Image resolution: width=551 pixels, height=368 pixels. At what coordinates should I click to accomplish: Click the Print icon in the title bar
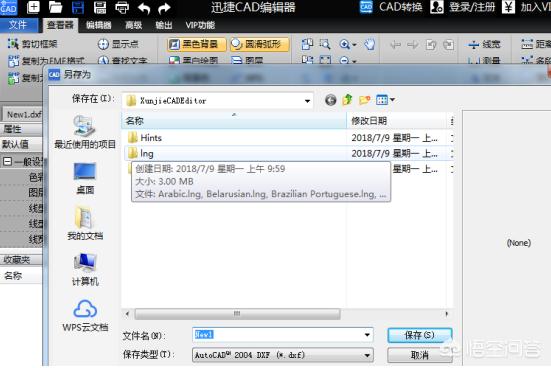[x=122, y=7]
